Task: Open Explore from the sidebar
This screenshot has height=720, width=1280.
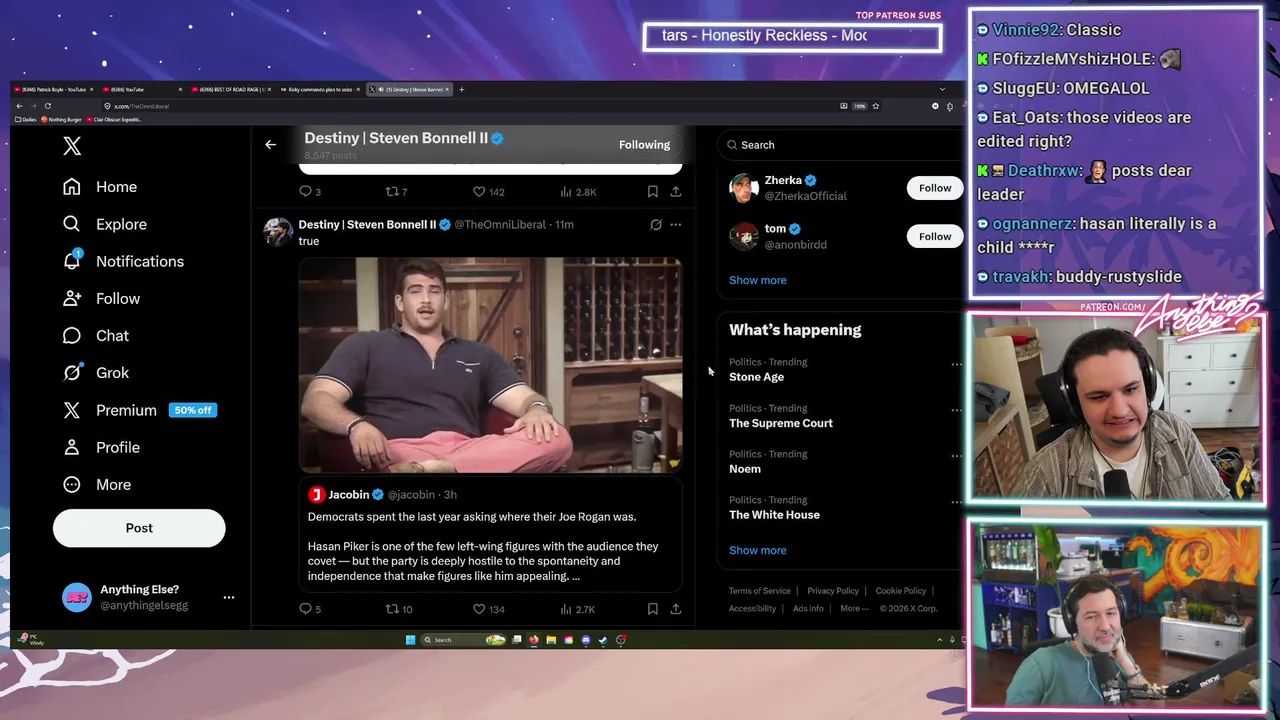Action: (105, 224)
